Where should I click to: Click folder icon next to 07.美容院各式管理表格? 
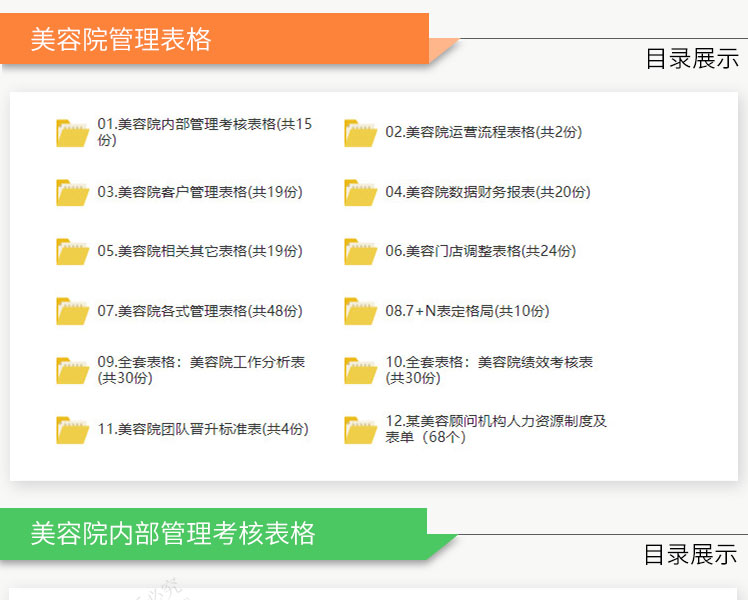coord(73,311)
